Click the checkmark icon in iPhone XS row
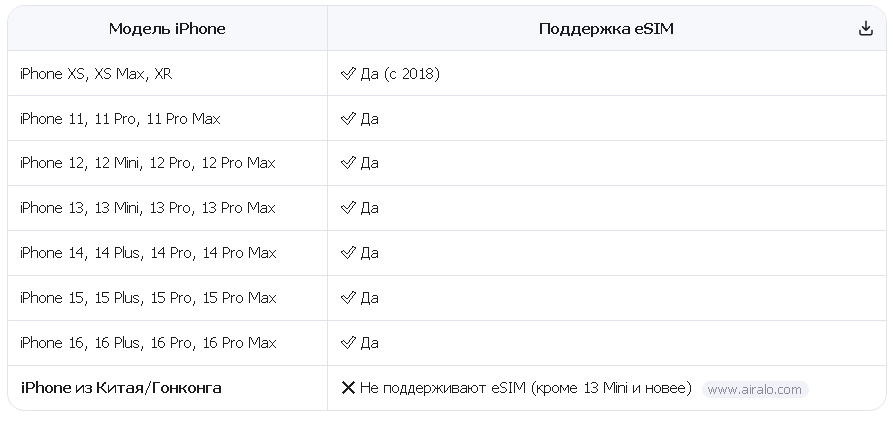Image resolution: width=893 pixels, height=422 pixels. click(x=348, y=74)
